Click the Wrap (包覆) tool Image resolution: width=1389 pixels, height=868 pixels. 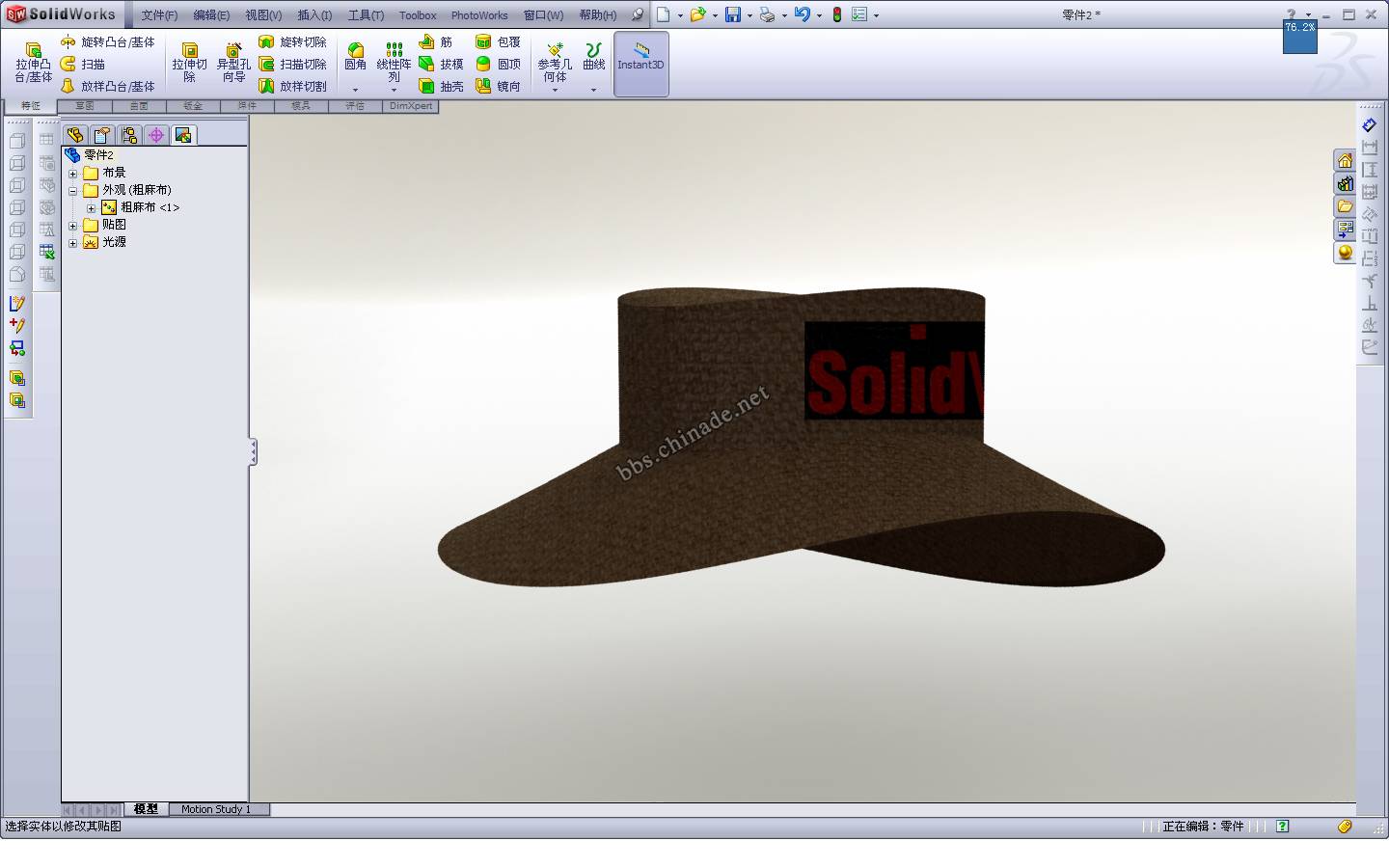click(x=498, y=42)
